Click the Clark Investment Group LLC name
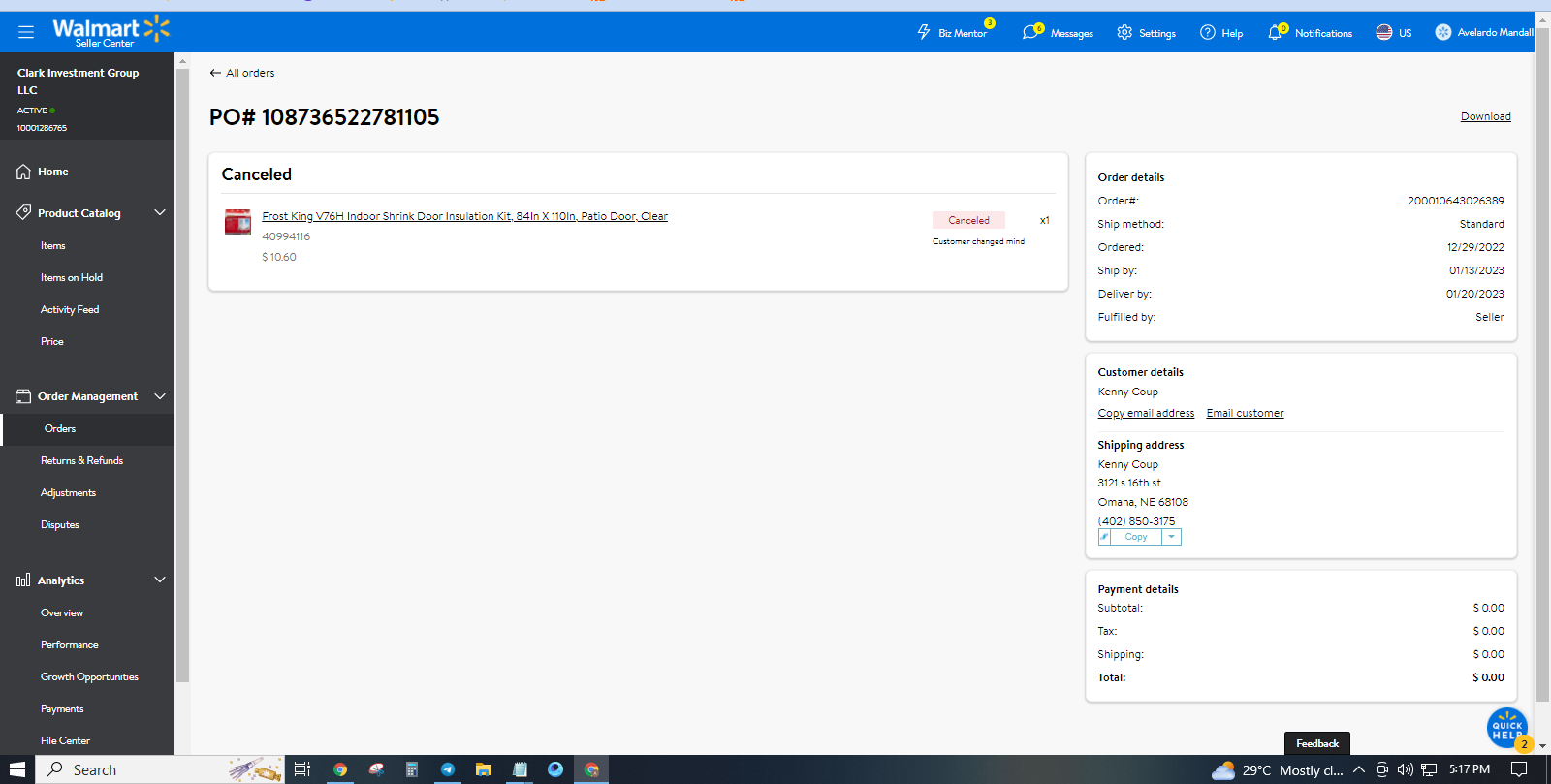 (x=78, y=81)
